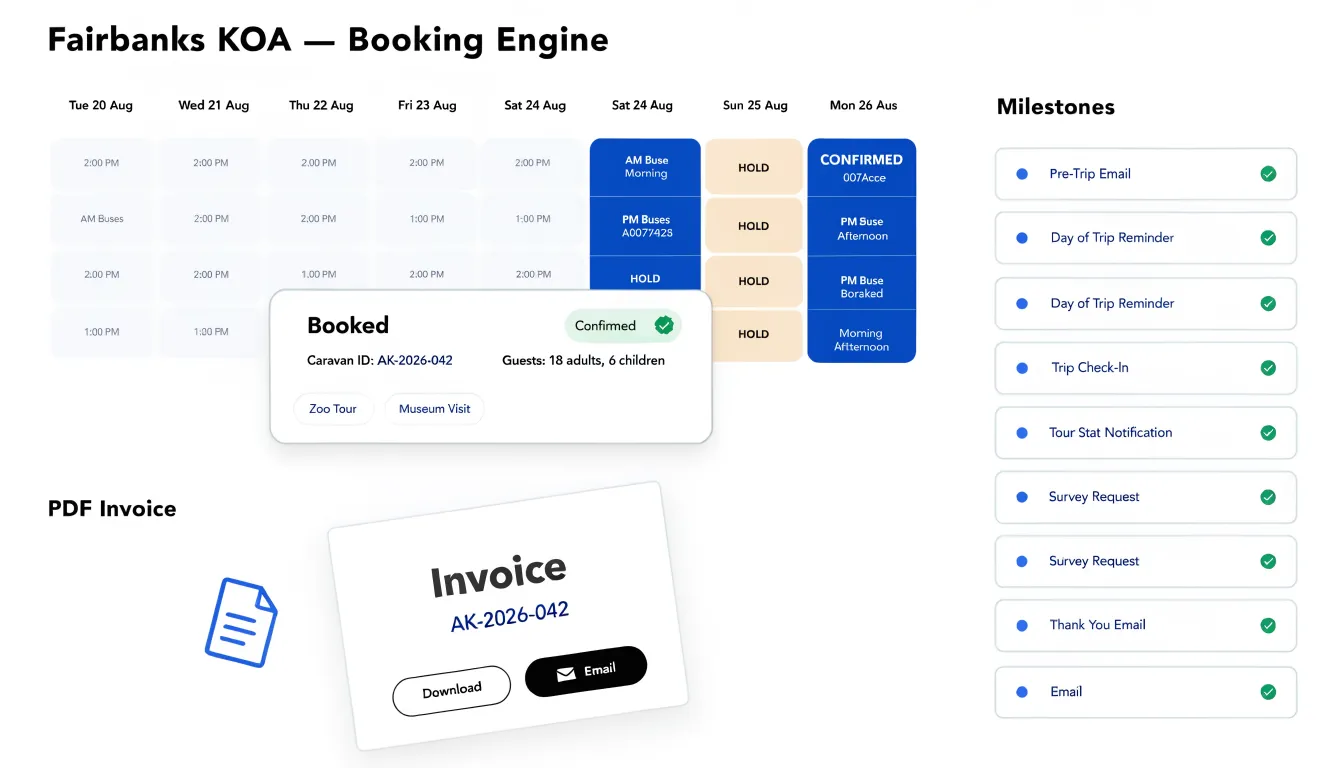Select the Mon 26 Aus column header
1344x768 pixels.
point(864,105)
